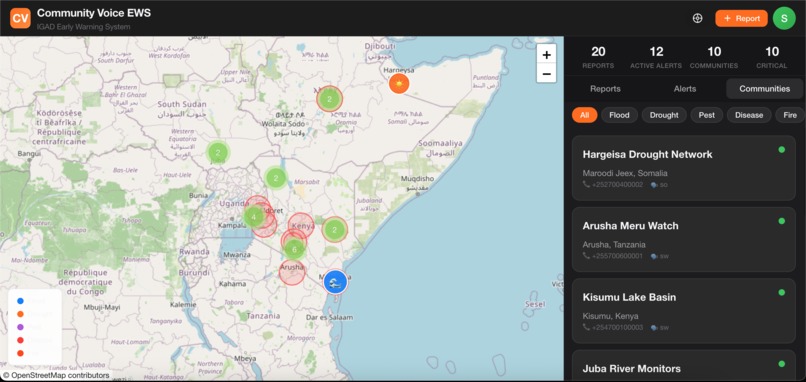The width and height of the screenshot is (806, 382).
Task: Zoom out with the minus map control
Action: 546,74
